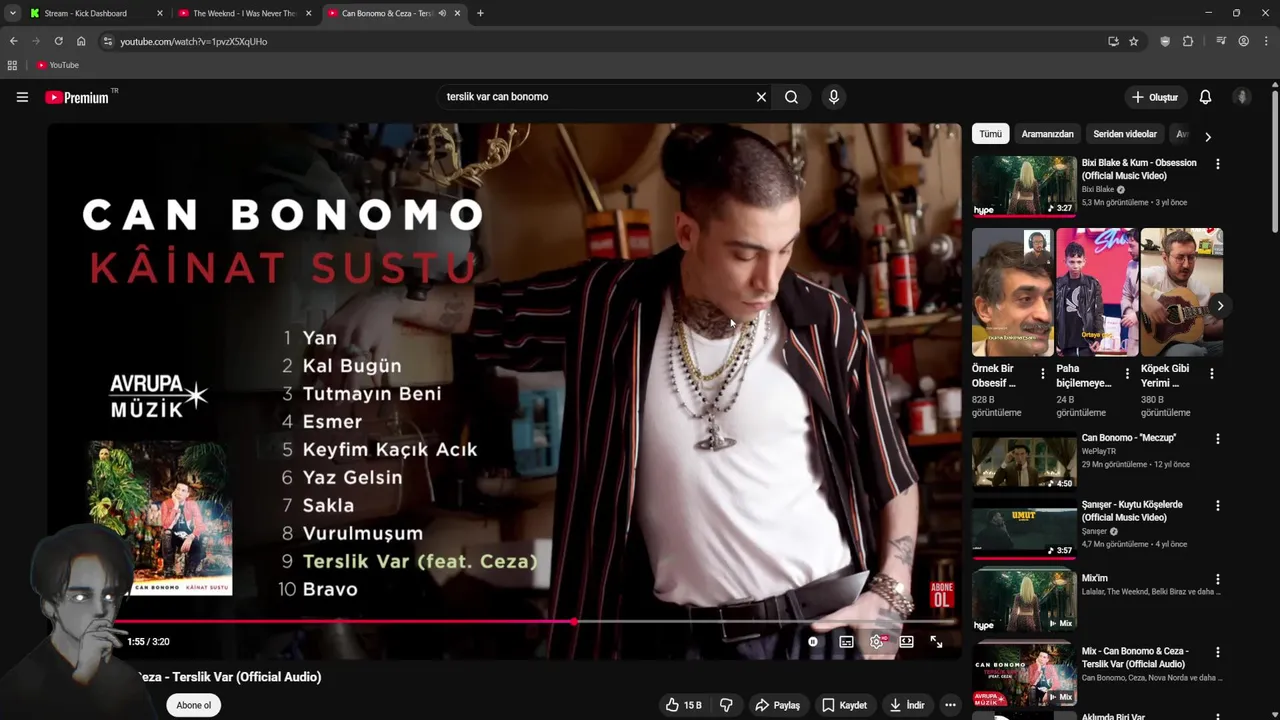Open player settings gear

tap(877, 642)
